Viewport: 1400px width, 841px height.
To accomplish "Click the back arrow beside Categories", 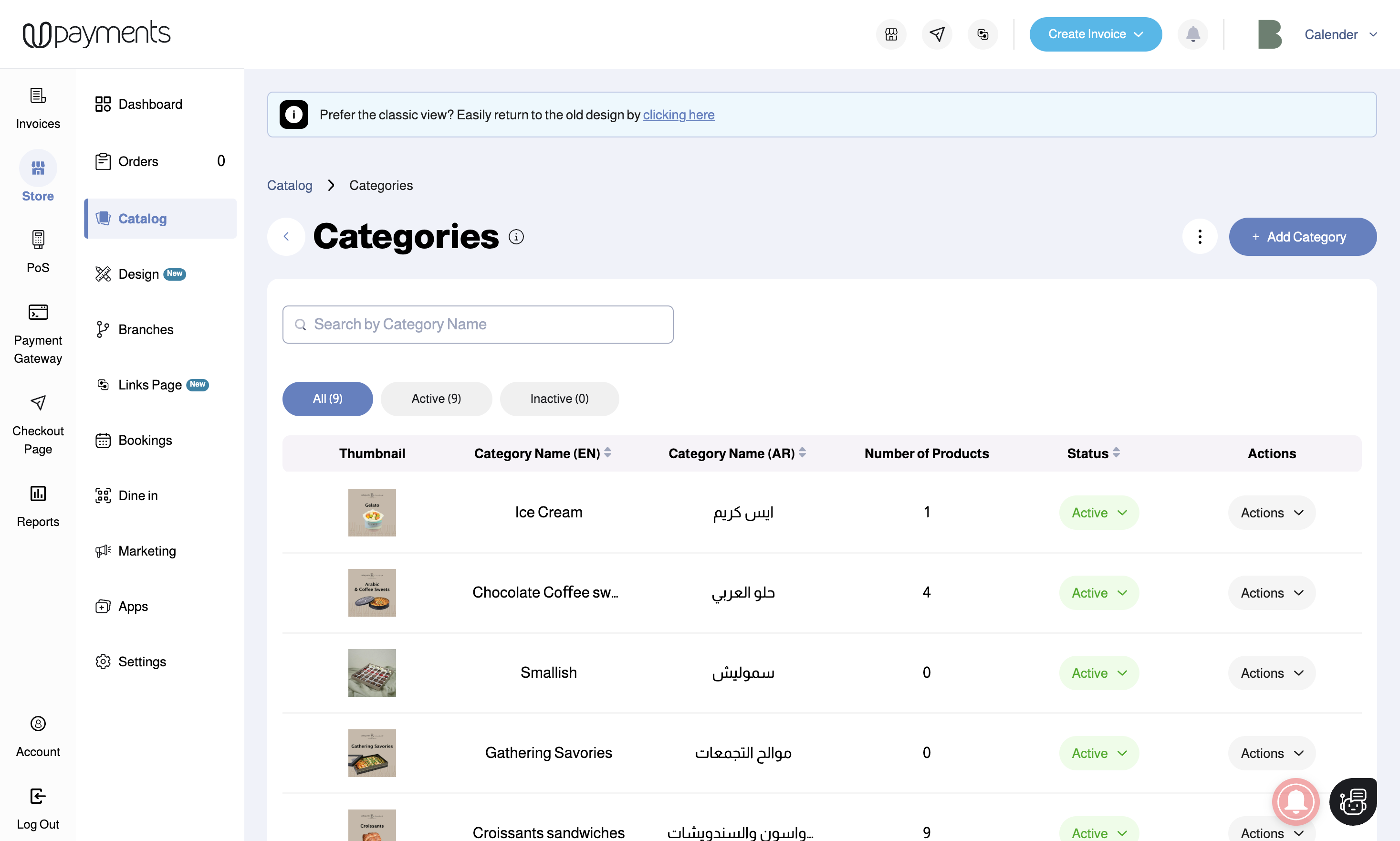I will click(286, 236).
